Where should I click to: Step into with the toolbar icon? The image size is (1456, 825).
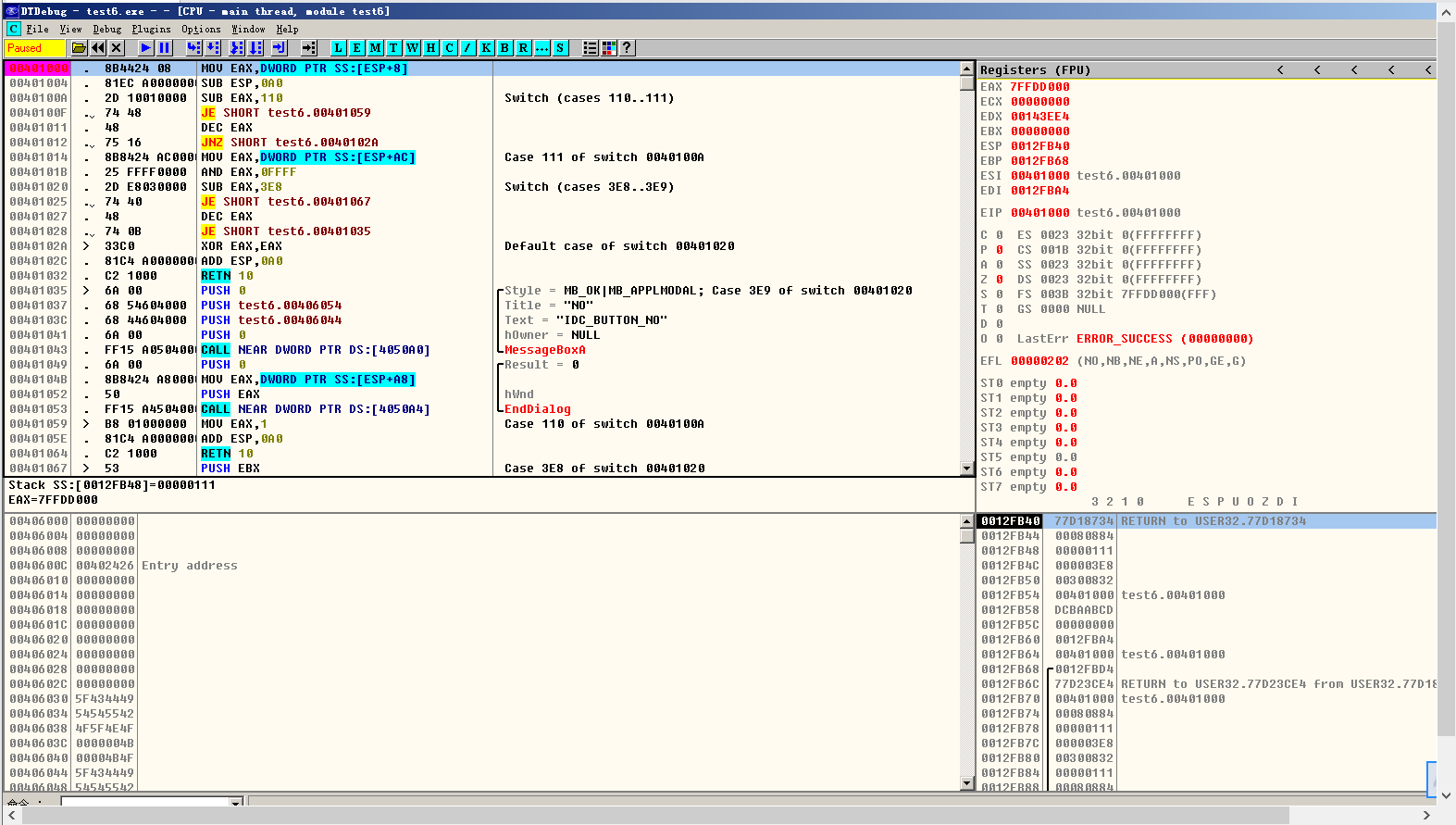click(193, 48)
